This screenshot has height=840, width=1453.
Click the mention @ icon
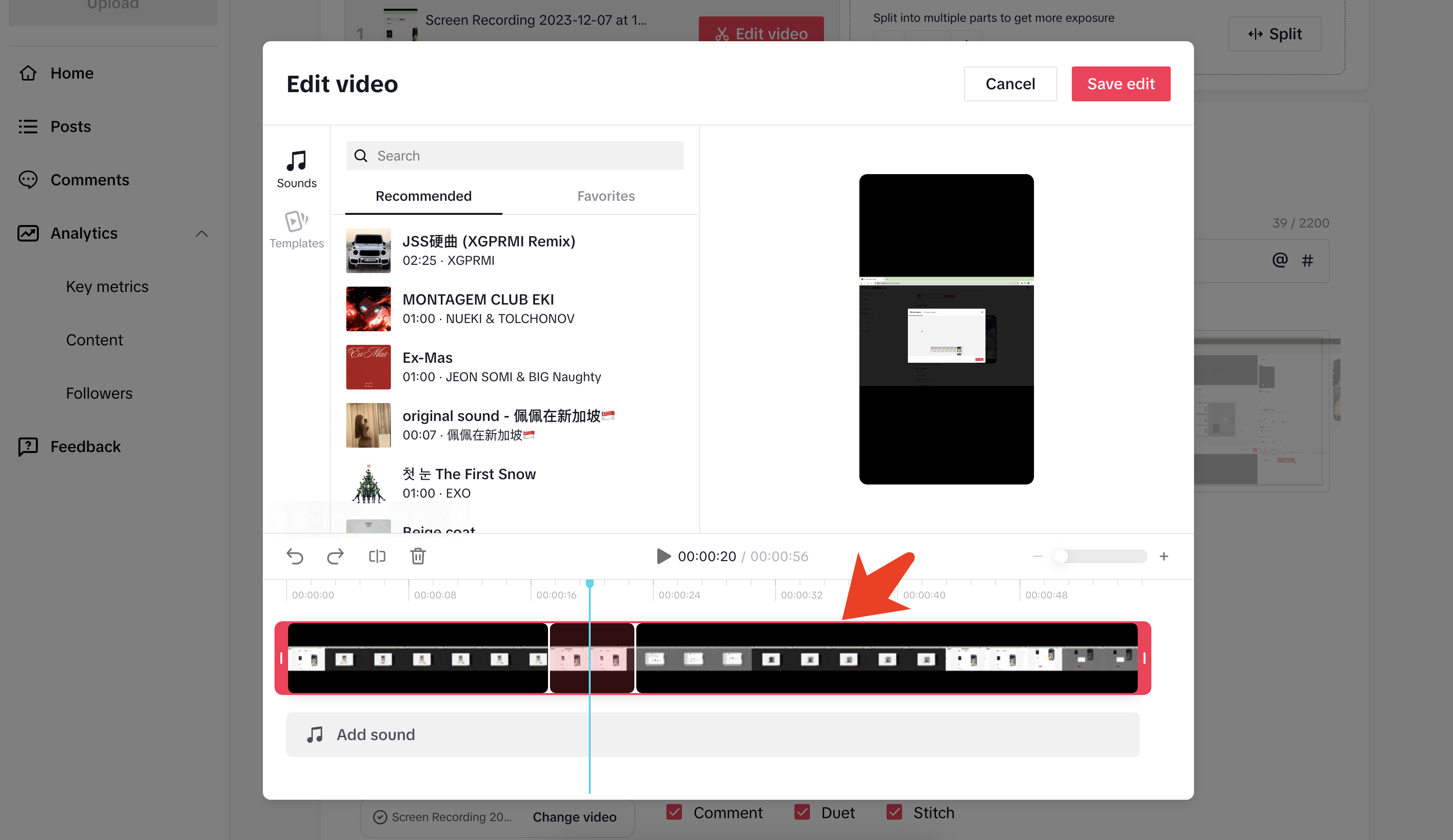click(1279, 260)
